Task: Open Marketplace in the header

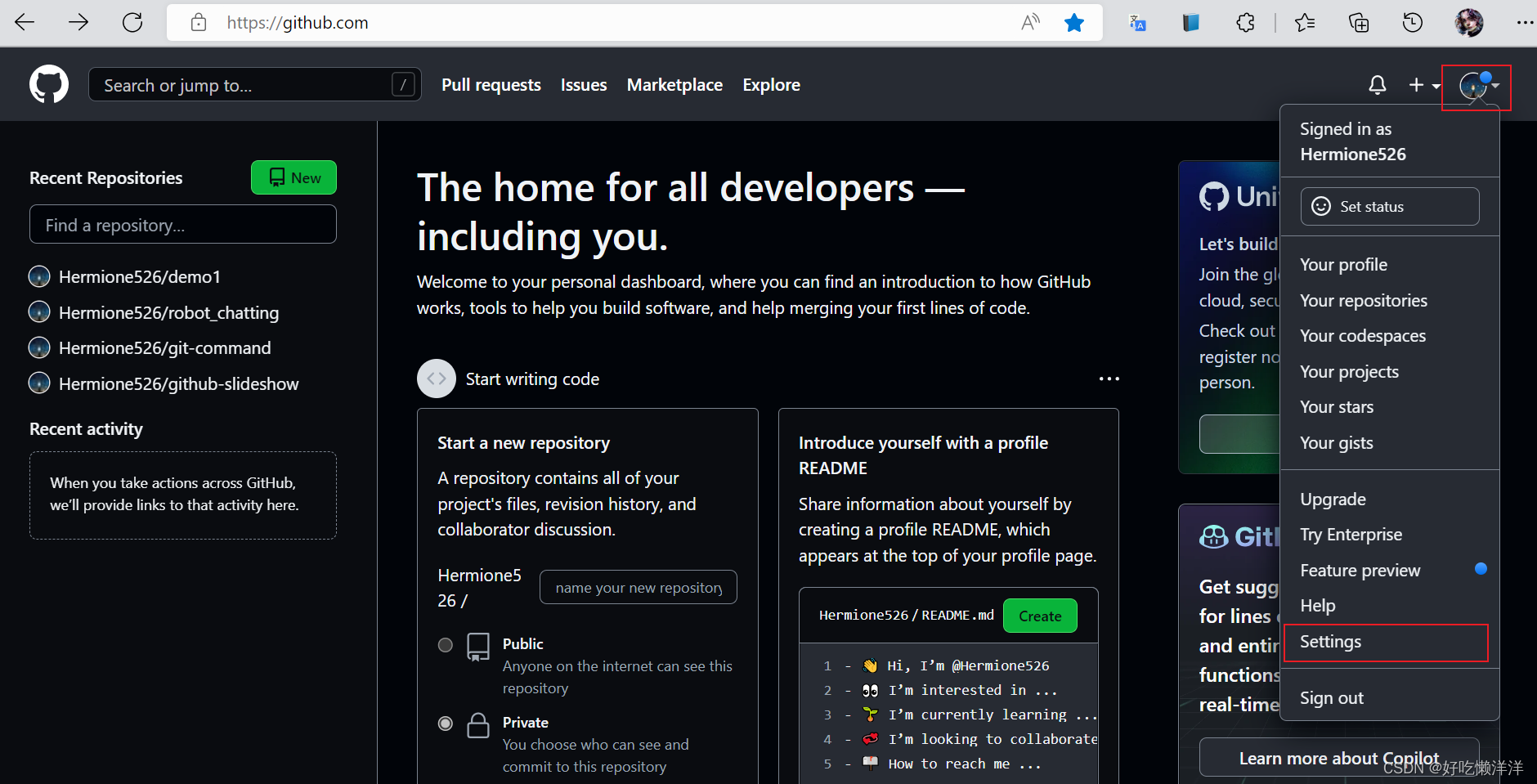Action: click(x=674, y=85)
